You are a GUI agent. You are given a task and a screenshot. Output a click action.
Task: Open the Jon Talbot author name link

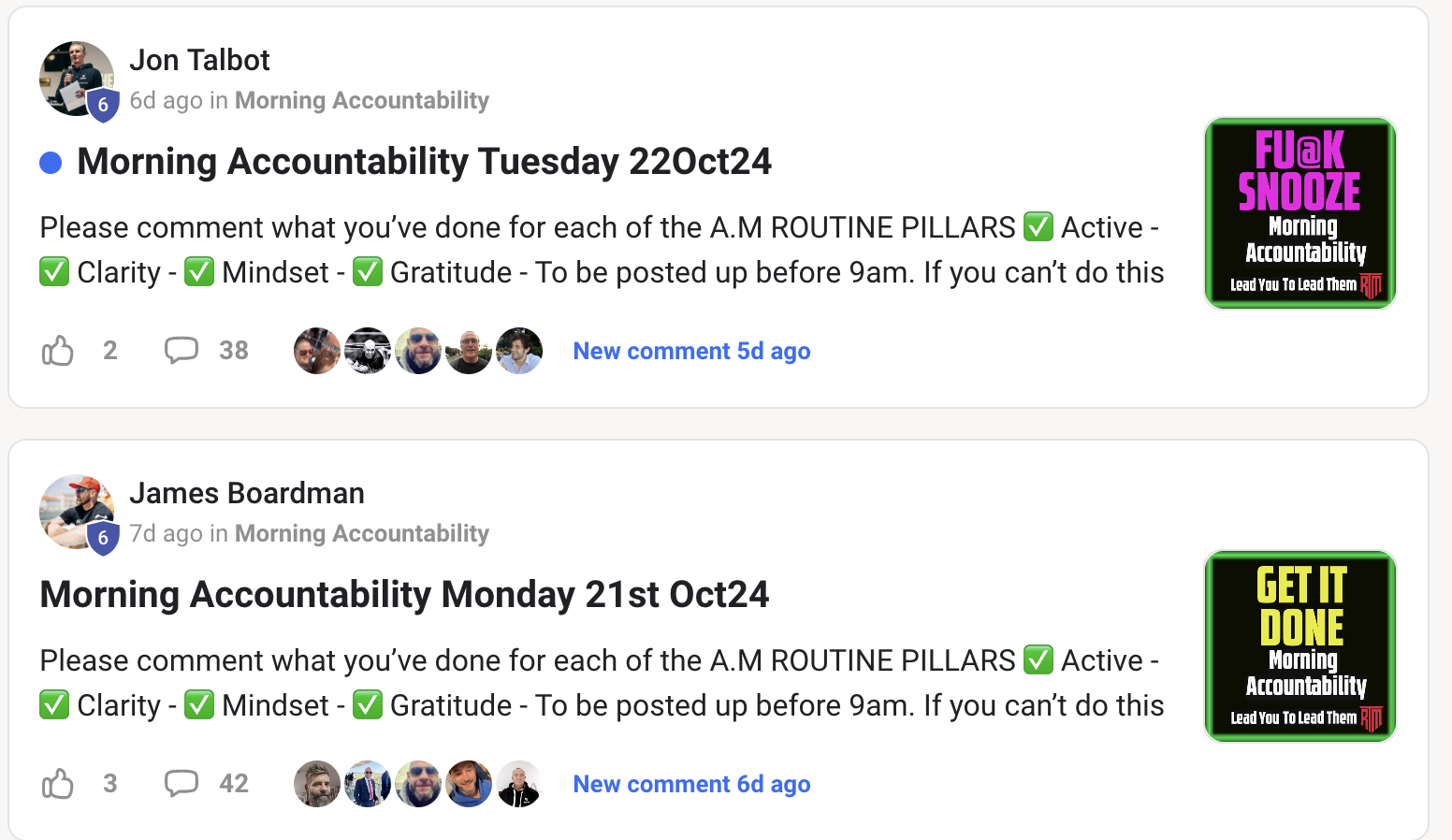point(199,61)
